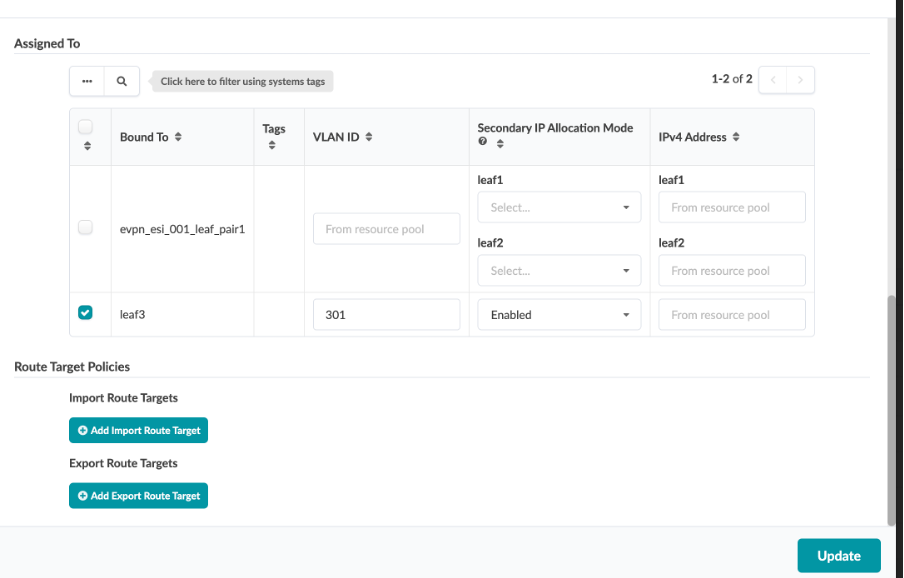Uncheck the leaf3 row checkbox

tap(85, 313)
